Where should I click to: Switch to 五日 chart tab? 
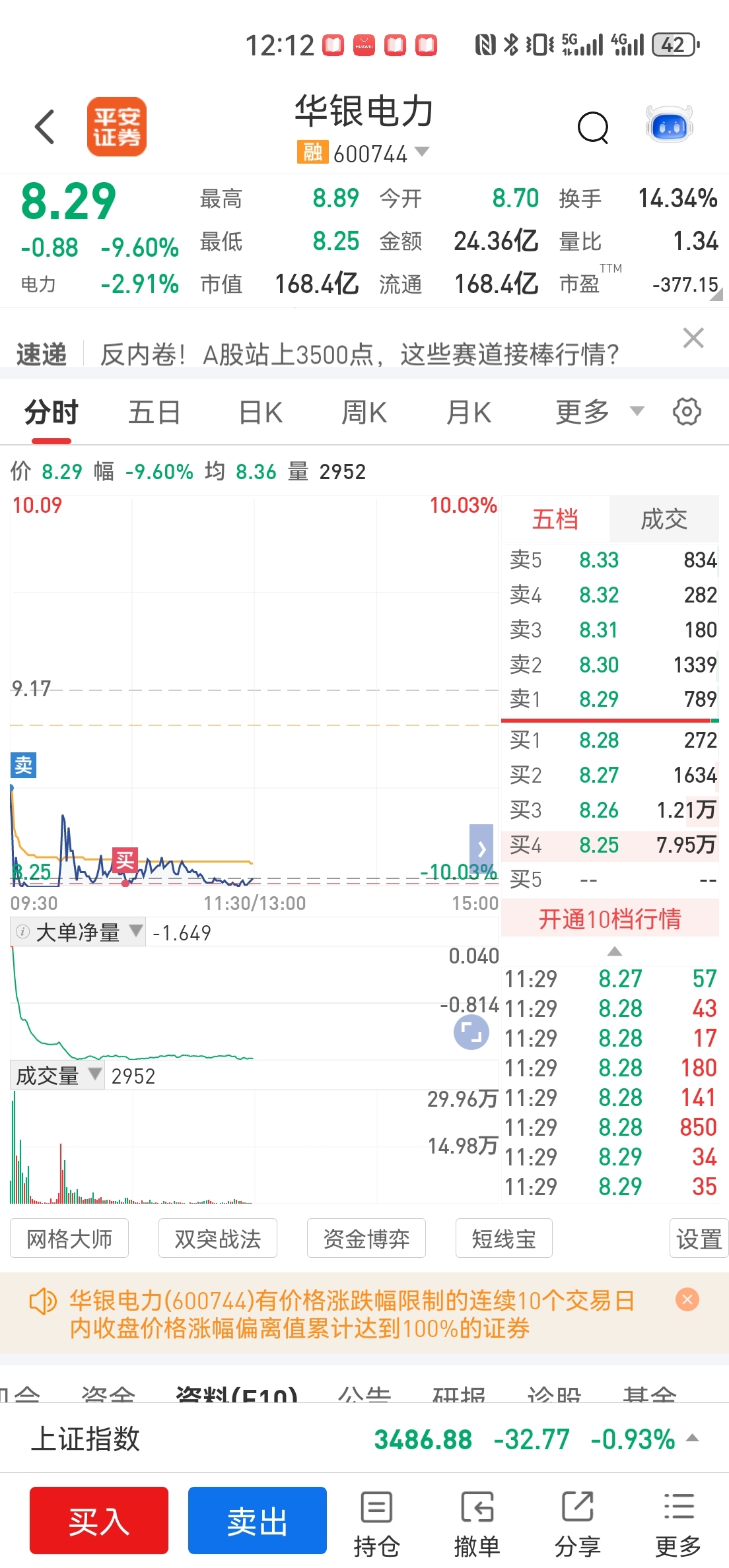[x=155, y=412]
